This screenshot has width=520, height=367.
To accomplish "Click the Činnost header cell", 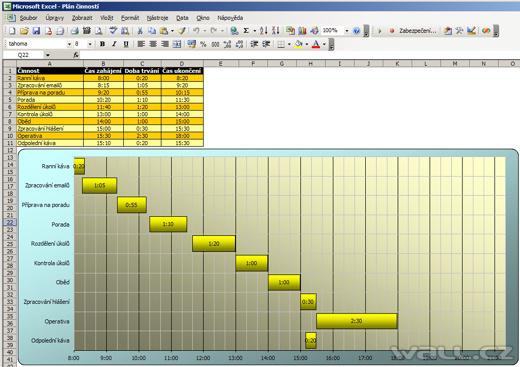I will tap(50, 71).
